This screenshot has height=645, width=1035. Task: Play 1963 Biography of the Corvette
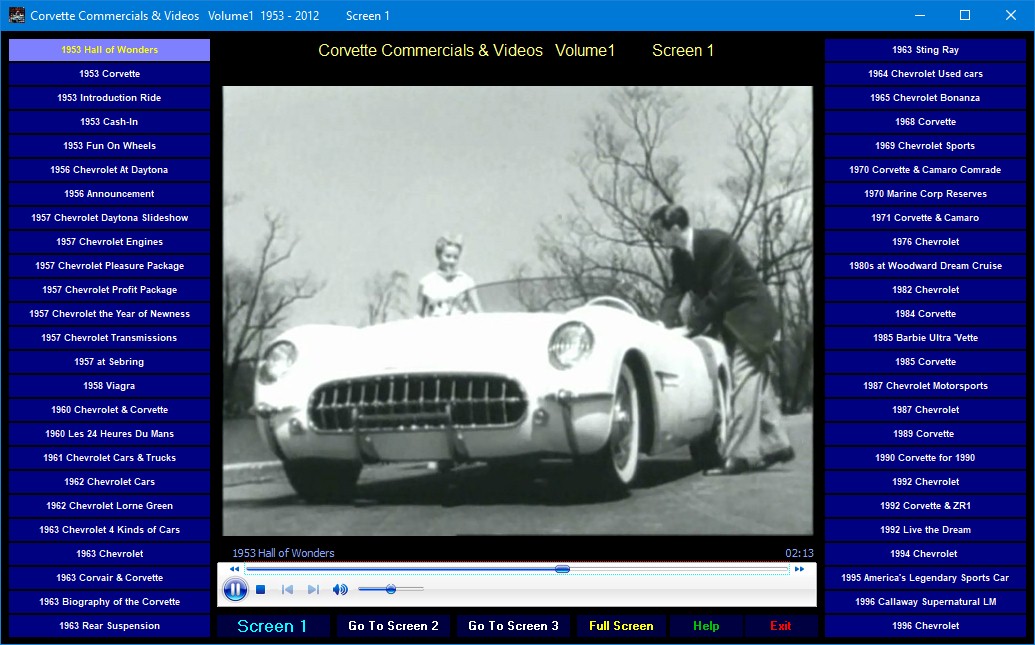(x=110, y=601)
